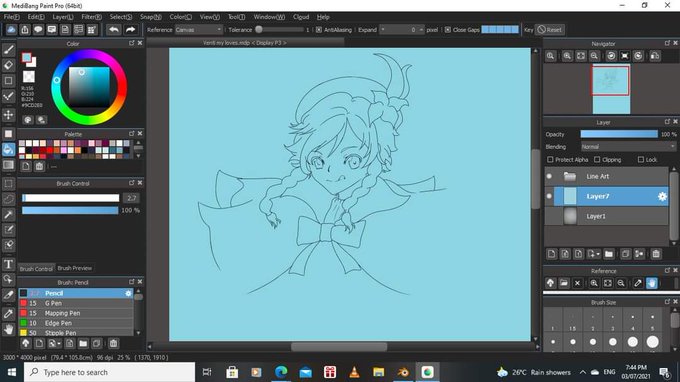The height and width of the screenshot is (382, 680).
Task: Delete brush with Brush panel trash icon
Action: tap(114, 343)
